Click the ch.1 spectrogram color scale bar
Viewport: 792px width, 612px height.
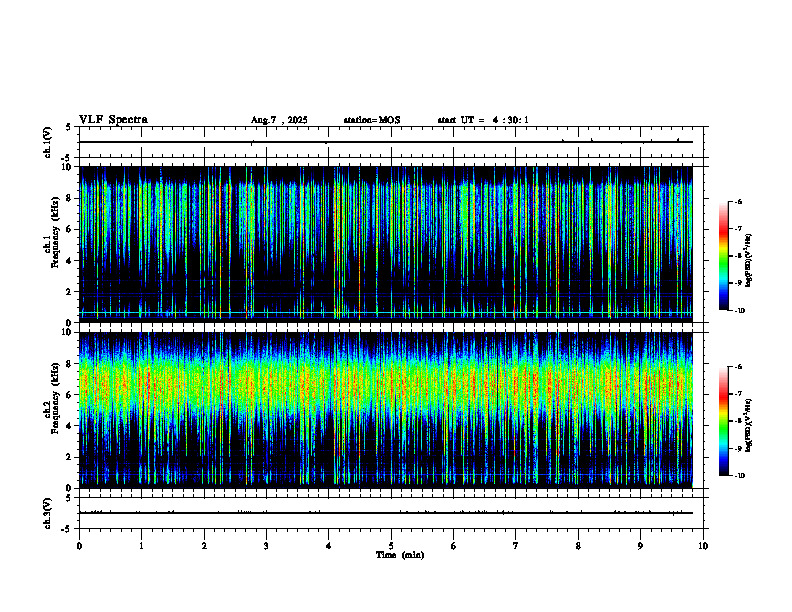click(723, 256)
